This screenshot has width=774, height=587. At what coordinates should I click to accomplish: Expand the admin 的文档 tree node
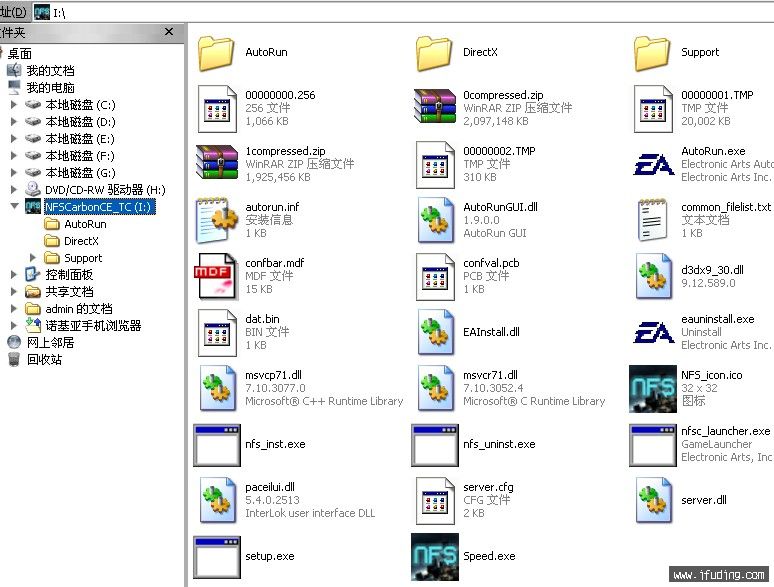point(14,309)
